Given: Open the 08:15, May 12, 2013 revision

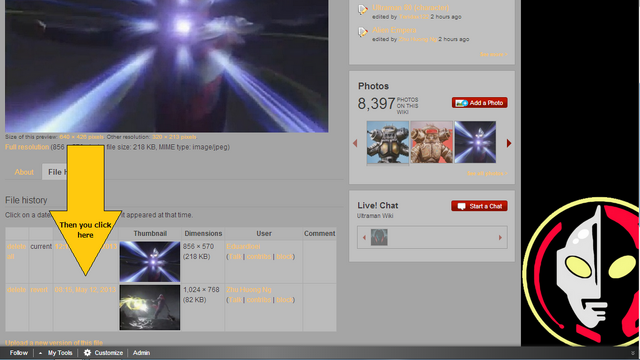Looking at the screenshot, I should 85,290.
